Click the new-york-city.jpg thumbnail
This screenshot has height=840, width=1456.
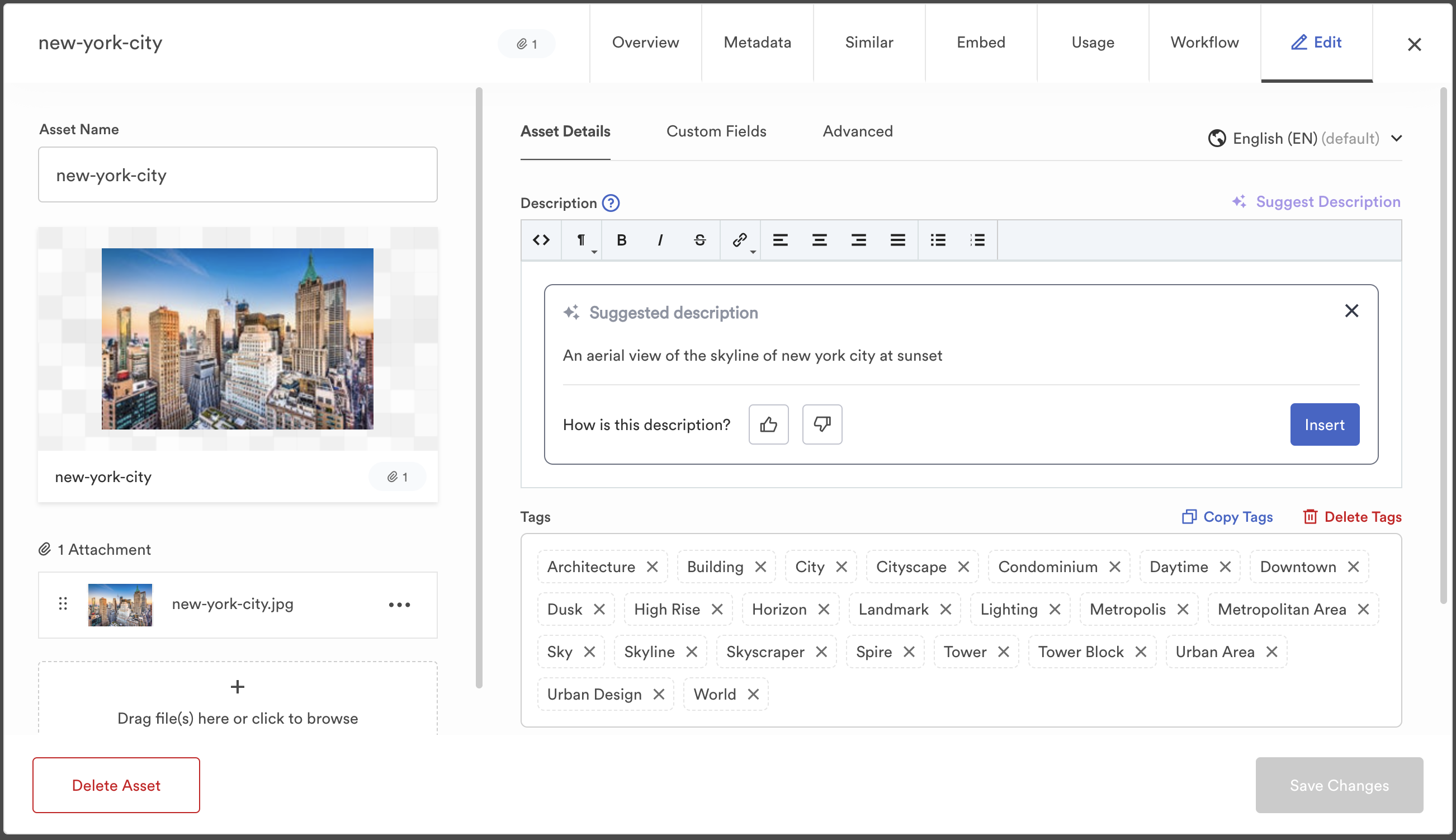(x=120, y=604)
